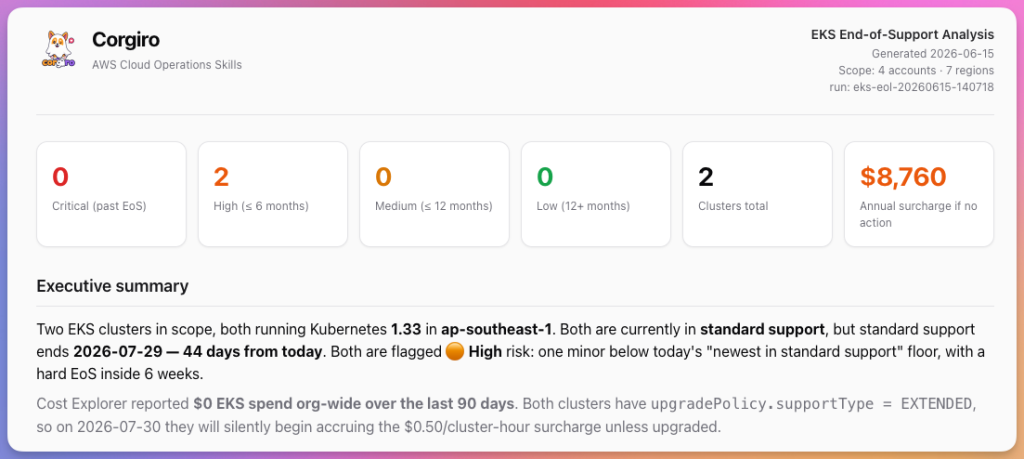The height and width of the screenshot is (459, 1024).
Task: Click the Executive summary heading
Action: 112,286
